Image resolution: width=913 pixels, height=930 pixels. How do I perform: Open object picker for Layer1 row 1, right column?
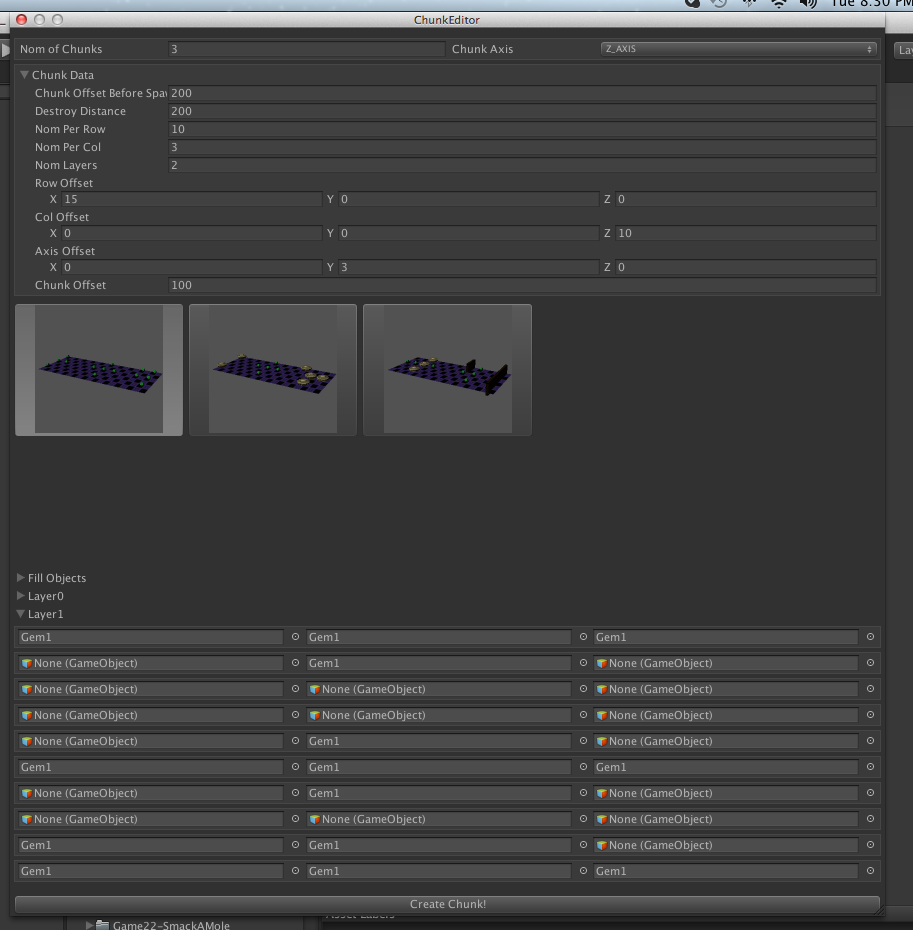[x=870, y=636]
